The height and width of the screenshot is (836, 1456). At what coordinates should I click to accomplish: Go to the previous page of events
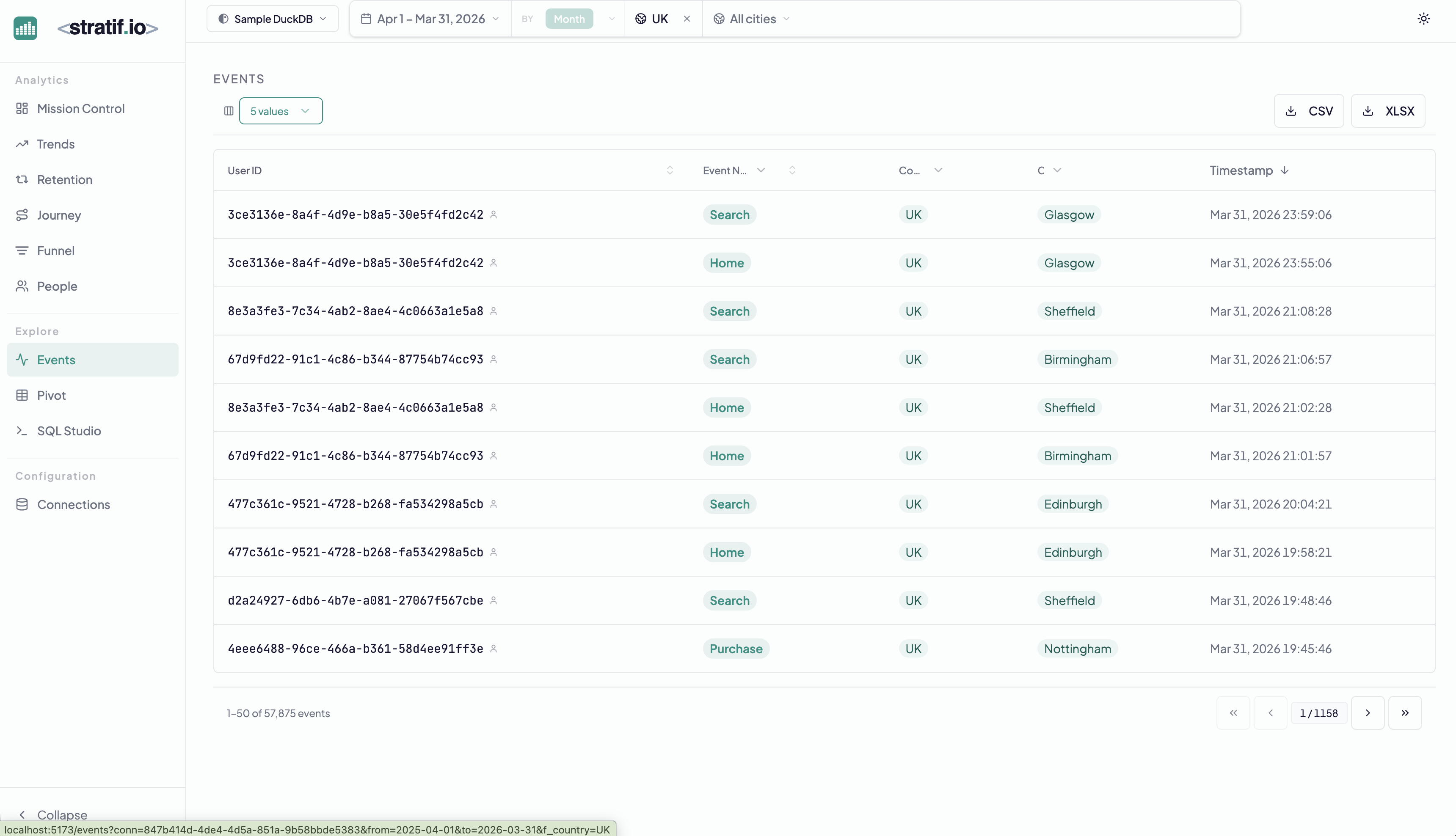click(x=1271, y=713)
